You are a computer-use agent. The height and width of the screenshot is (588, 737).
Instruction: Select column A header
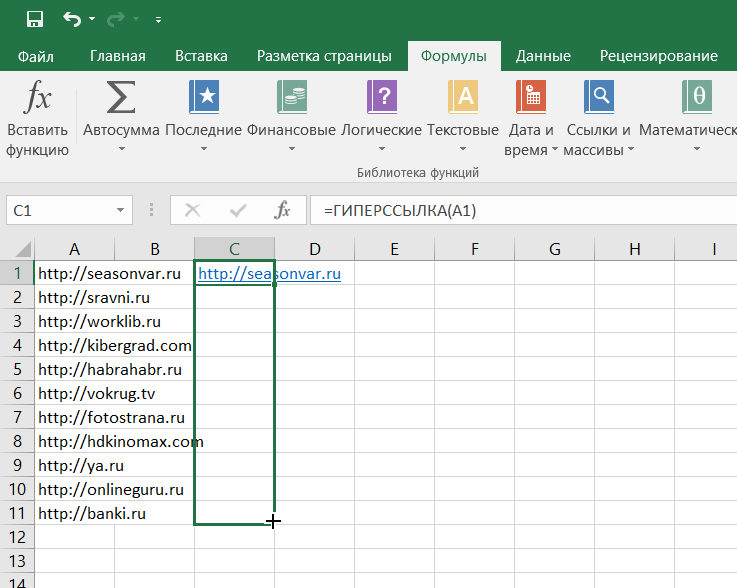tap(74, 249)
